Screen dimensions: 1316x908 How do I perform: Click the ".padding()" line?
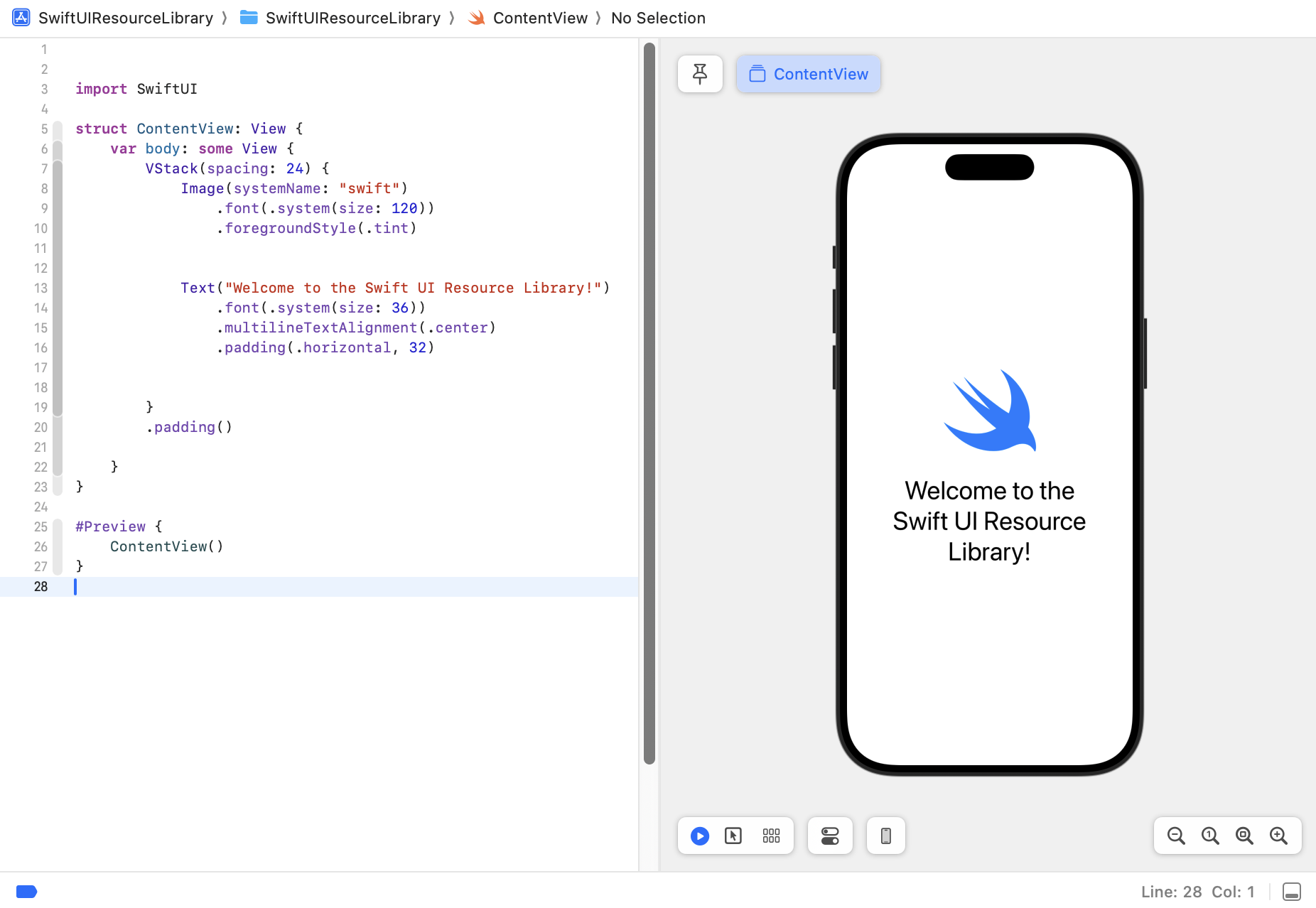tap(189, 427)
